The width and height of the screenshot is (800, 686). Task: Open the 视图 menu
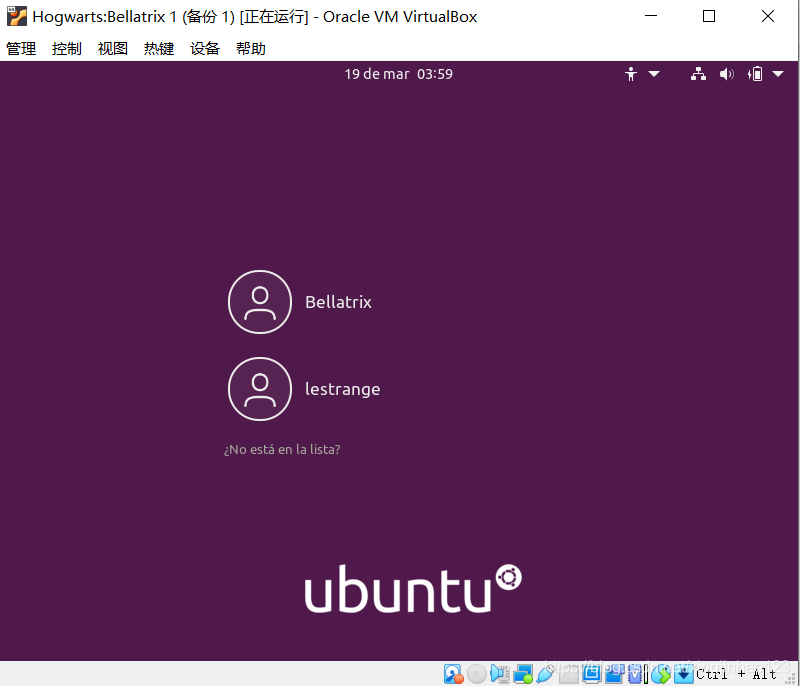[x=113, y=48]
